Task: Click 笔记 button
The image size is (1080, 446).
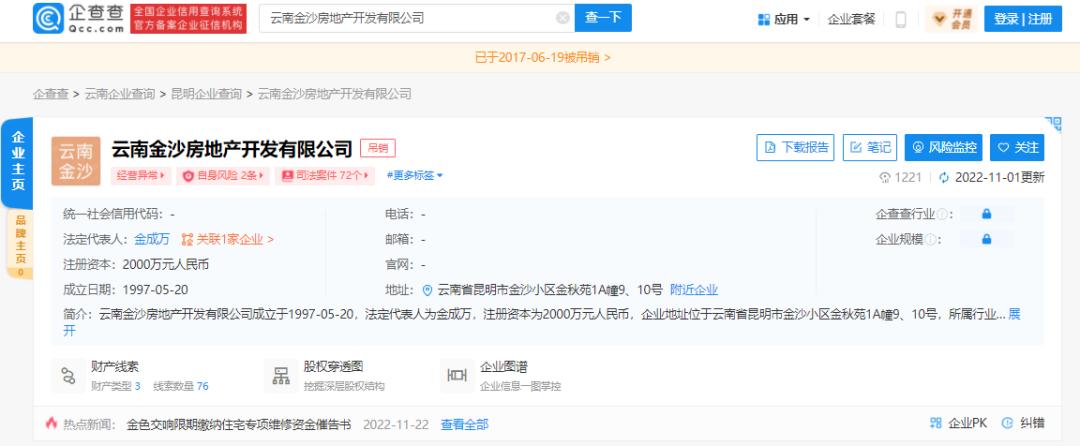Action: (870, 147)
